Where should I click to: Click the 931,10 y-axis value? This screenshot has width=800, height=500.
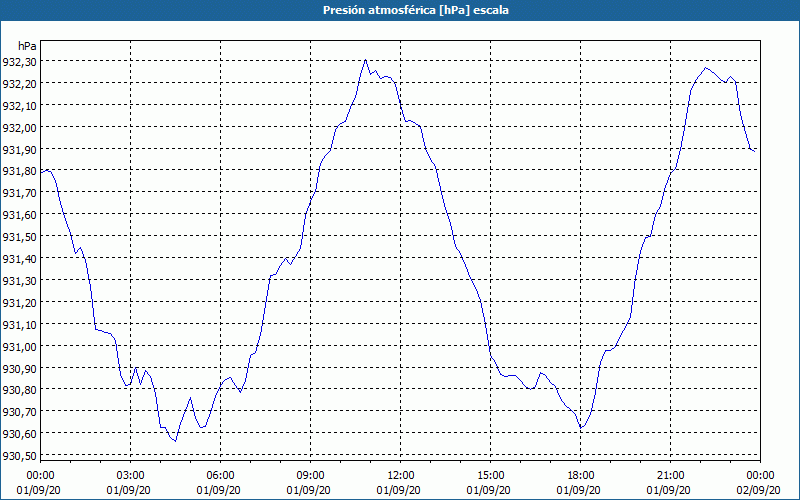(20, 324)
